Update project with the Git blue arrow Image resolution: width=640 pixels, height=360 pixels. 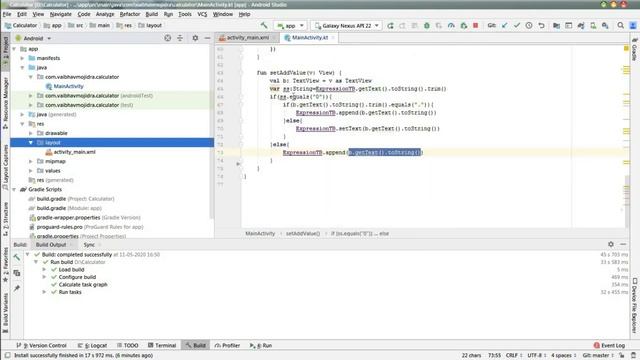click(505, 25)
